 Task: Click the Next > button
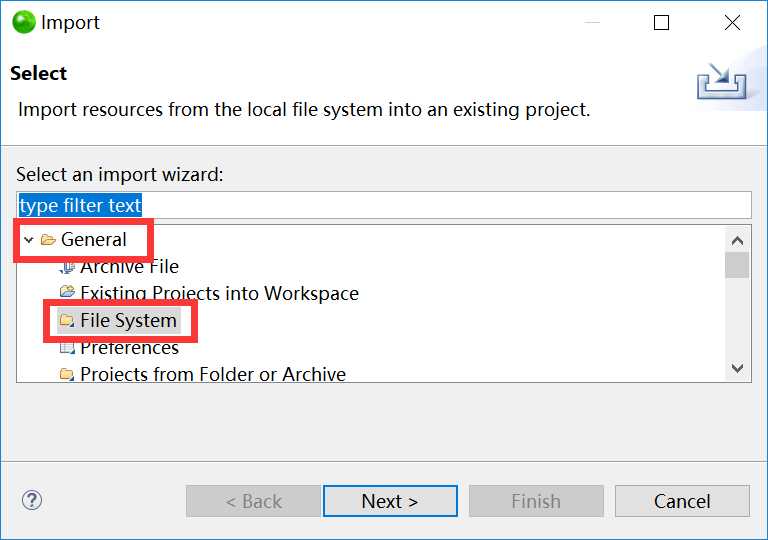coord(390,501)
